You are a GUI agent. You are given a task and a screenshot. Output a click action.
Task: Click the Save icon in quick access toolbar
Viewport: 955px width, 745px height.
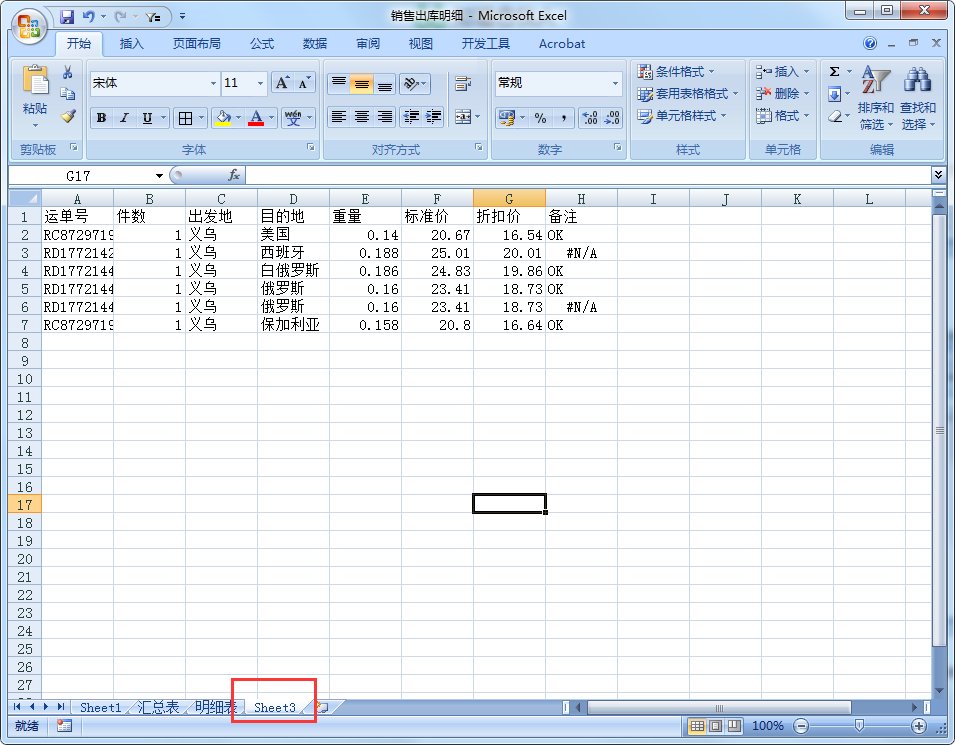tap(67, 16)
